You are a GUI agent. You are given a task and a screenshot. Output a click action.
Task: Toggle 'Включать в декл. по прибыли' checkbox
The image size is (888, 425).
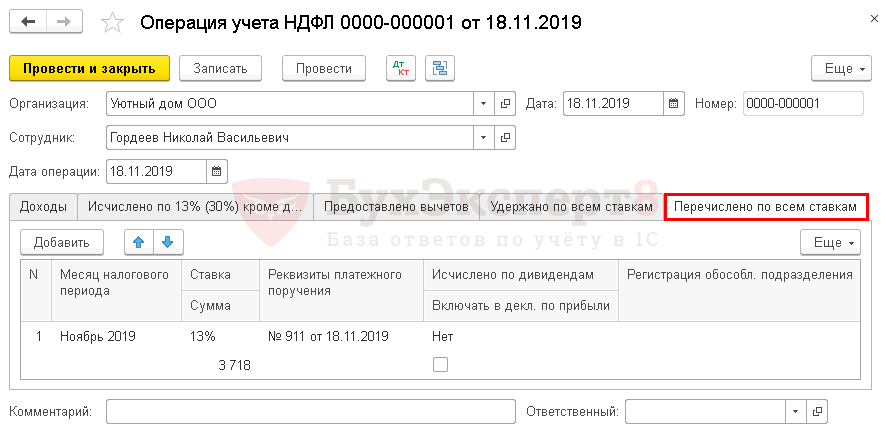440,365
